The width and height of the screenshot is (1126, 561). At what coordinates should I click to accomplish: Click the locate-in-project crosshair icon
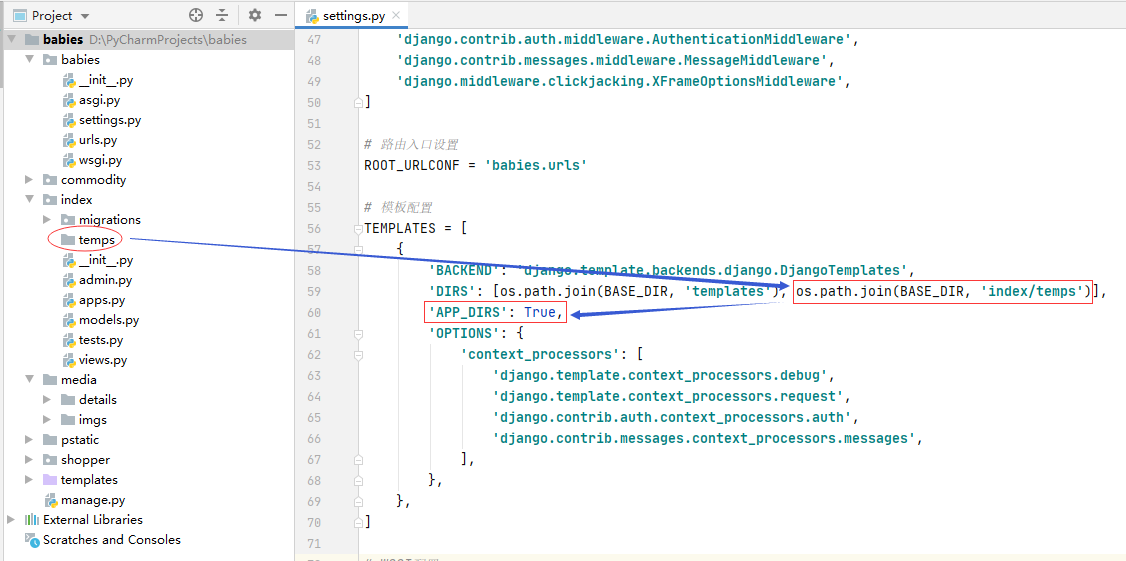click(x=196, y=15)
